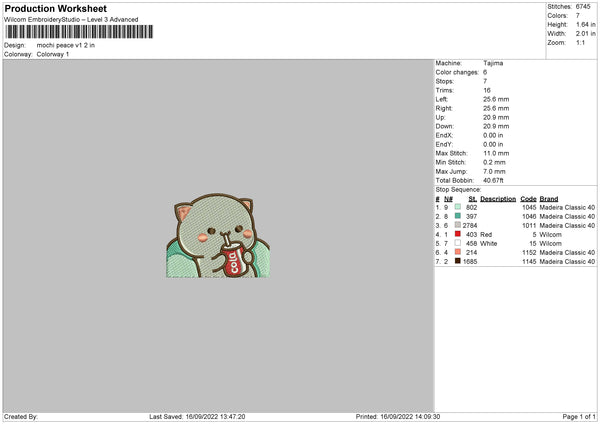Click the Zoom value 1:1
The width and height of the screenshot is (600, 424).
[x=580, y=42]
